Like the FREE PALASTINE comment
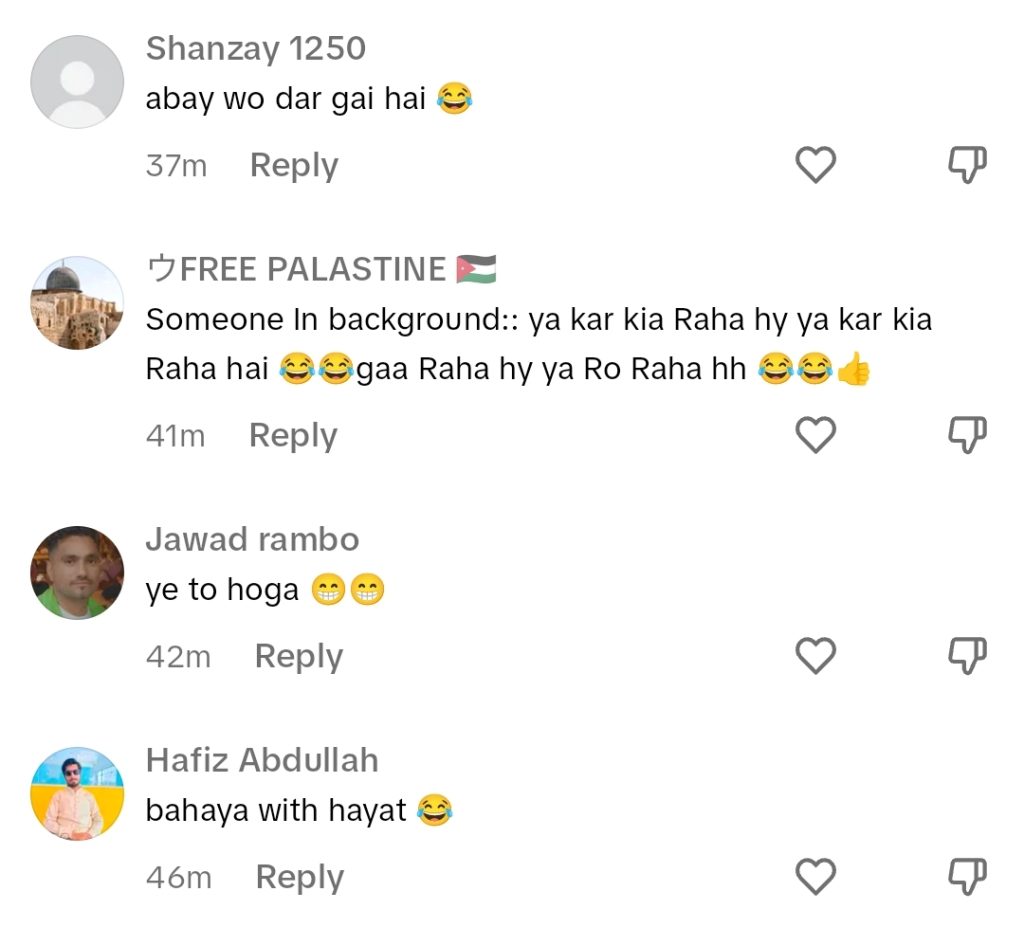 click(815, 435)
